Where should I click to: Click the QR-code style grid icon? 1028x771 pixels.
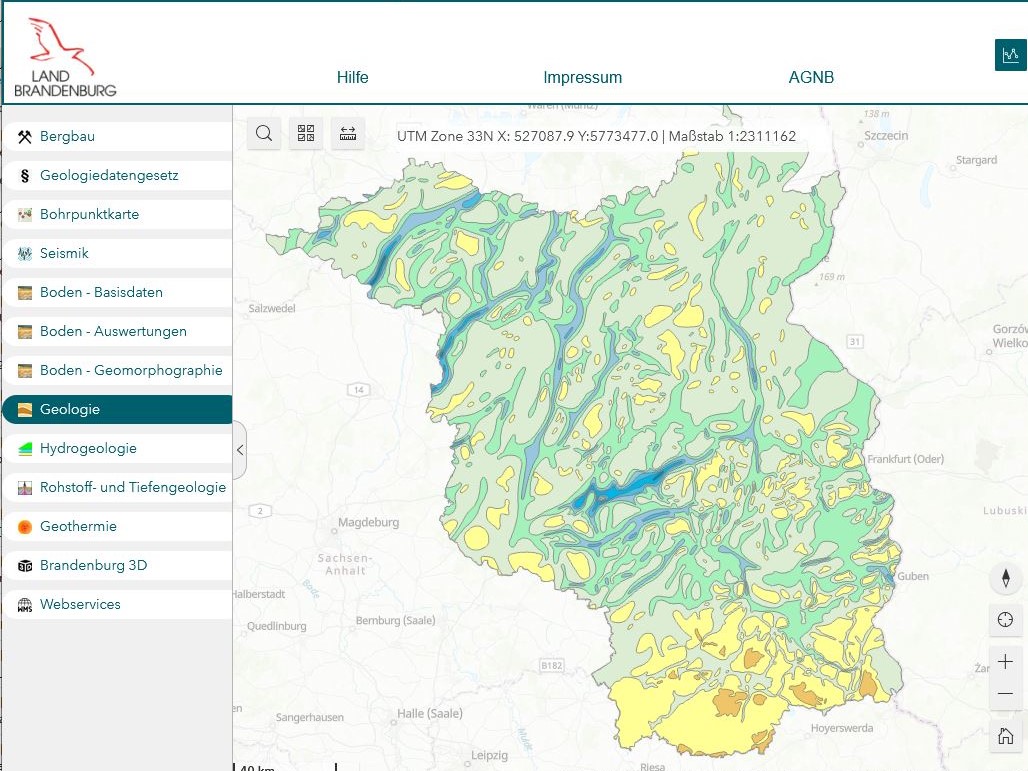click(306, 134)
